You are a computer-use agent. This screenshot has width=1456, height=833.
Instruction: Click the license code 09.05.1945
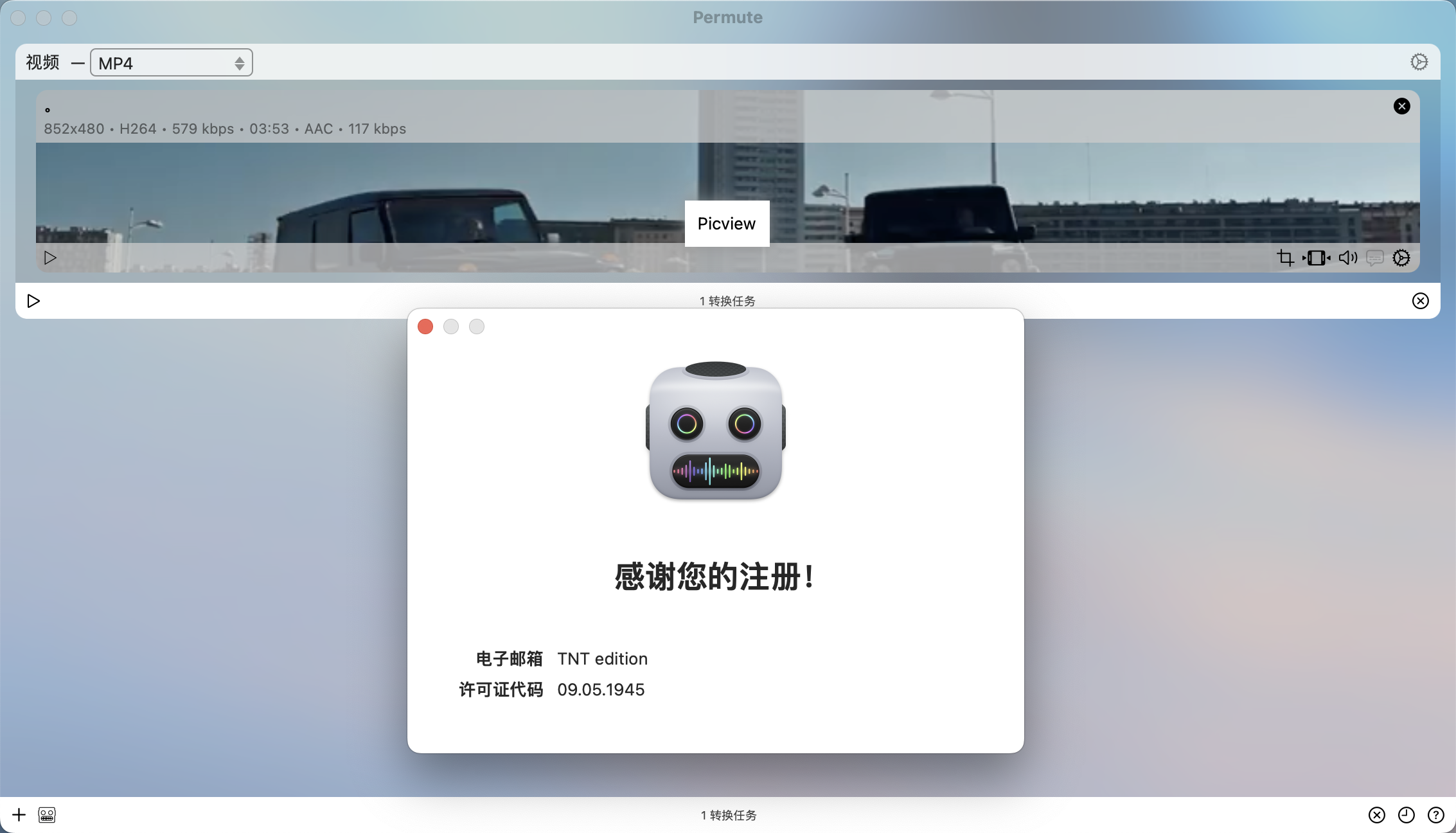tap(601, 690)
